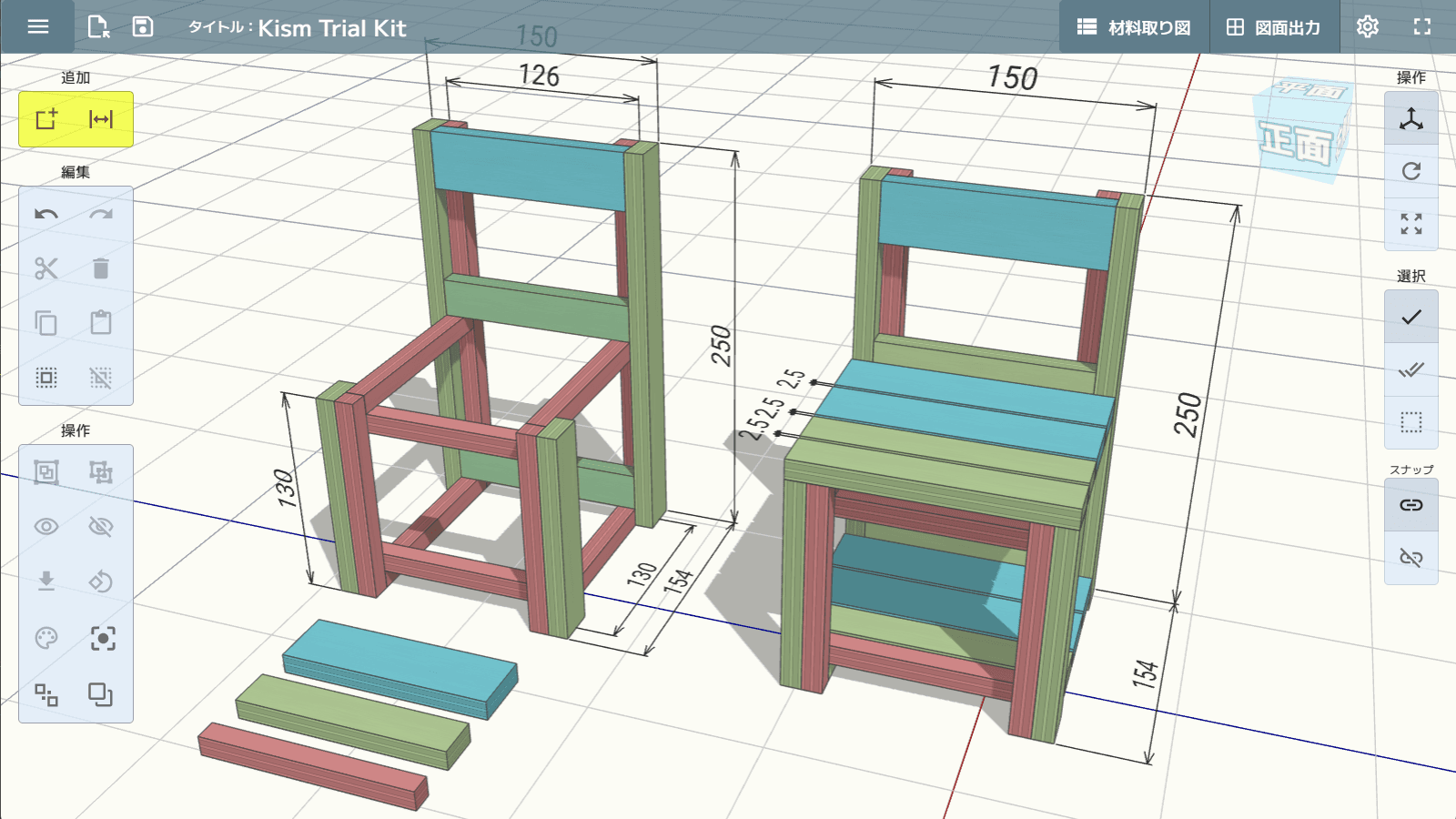Image resolution: width=1456 pixels, height=819 pixels.
Task: Open the settings gear menu
Action: click(x=1367, y=26)
